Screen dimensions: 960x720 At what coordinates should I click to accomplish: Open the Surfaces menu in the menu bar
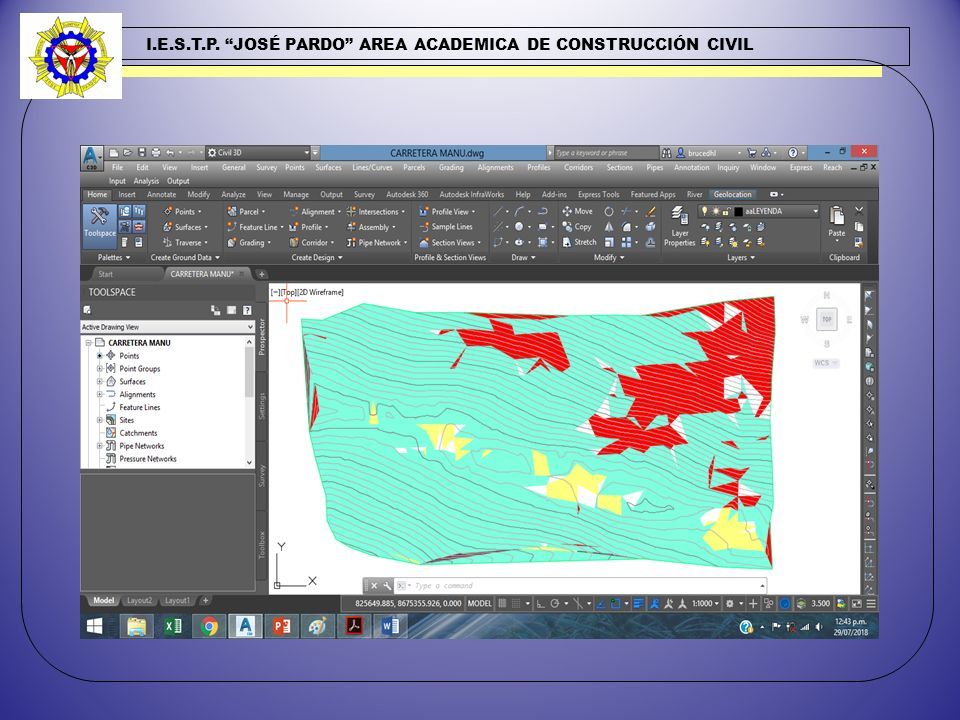click(x=328, y=168)
